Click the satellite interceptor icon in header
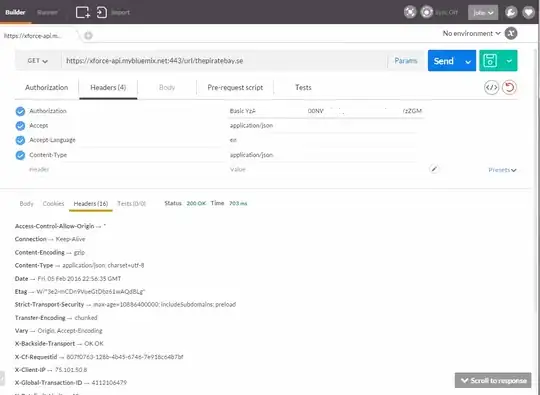 pyautogui.click(x=410, y=12)
